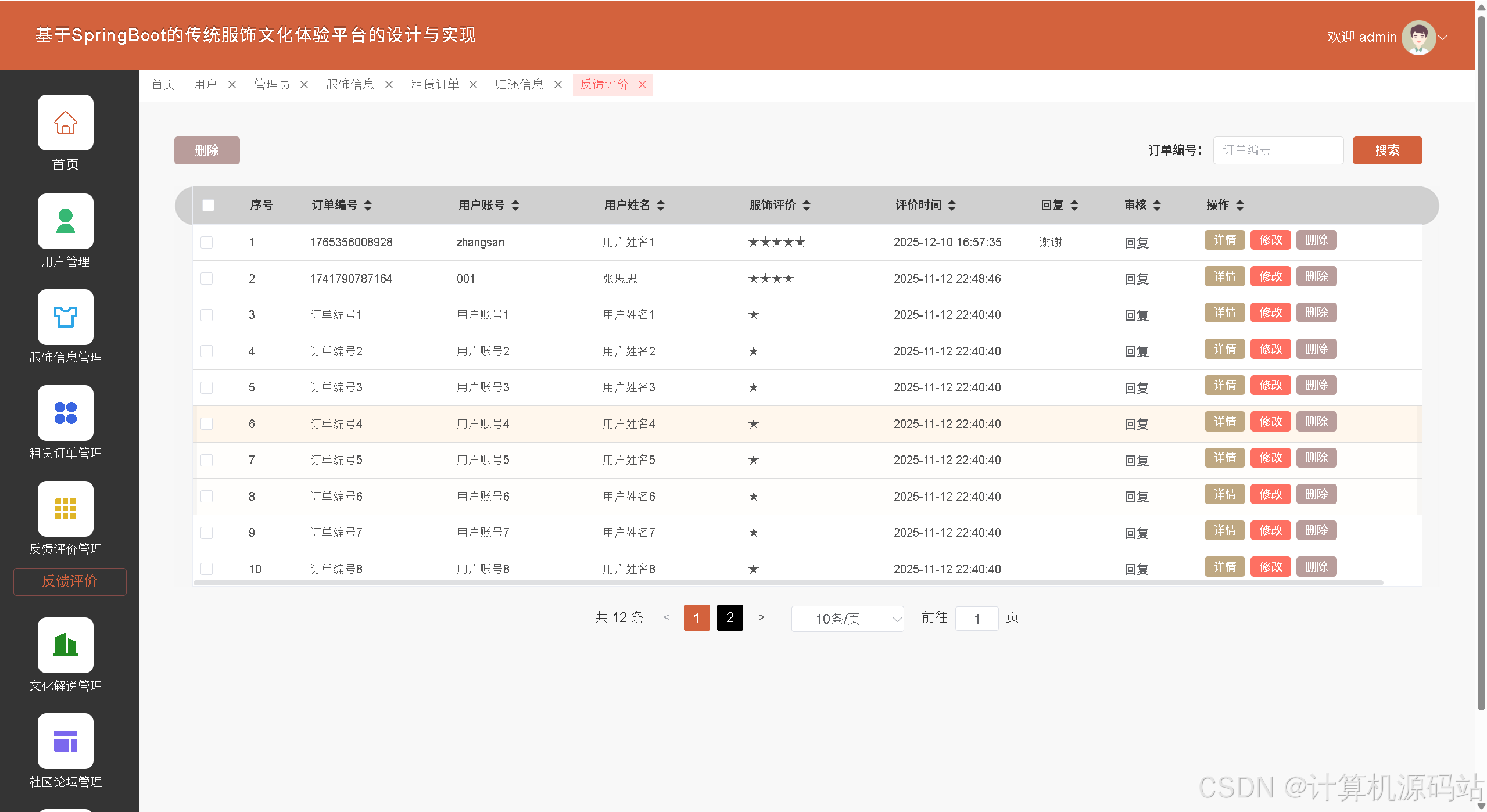The width and height of the screenshot is (1487, 812).
Task: Sort by 评价时间 column arrows
Action: click(951, 205)
